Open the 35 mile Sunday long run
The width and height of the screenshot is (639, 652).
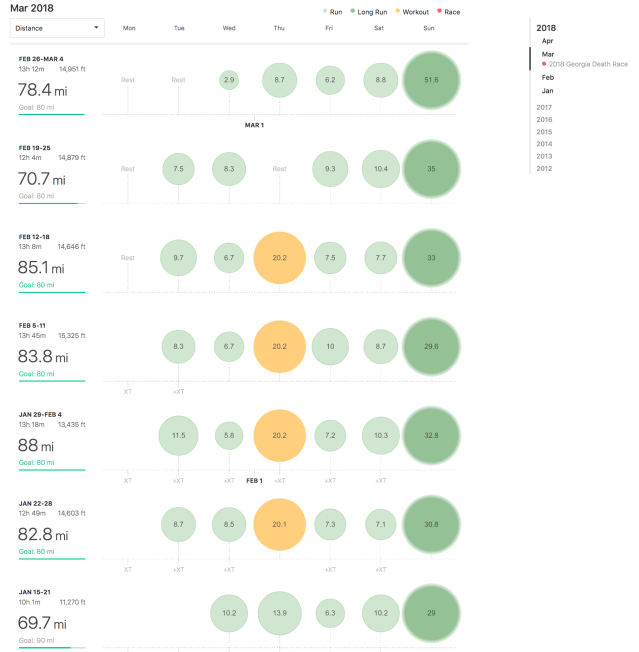431,169
